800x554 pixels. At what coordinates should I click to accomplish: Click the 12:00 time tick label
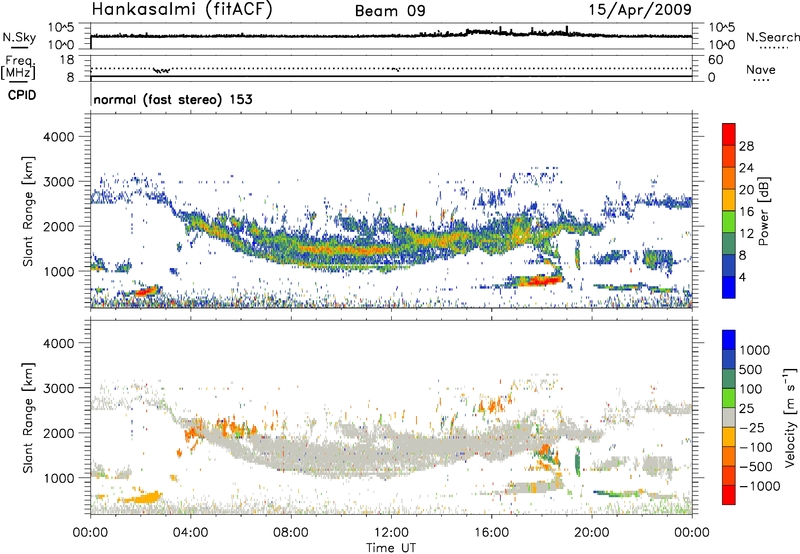tap(391, 533)
